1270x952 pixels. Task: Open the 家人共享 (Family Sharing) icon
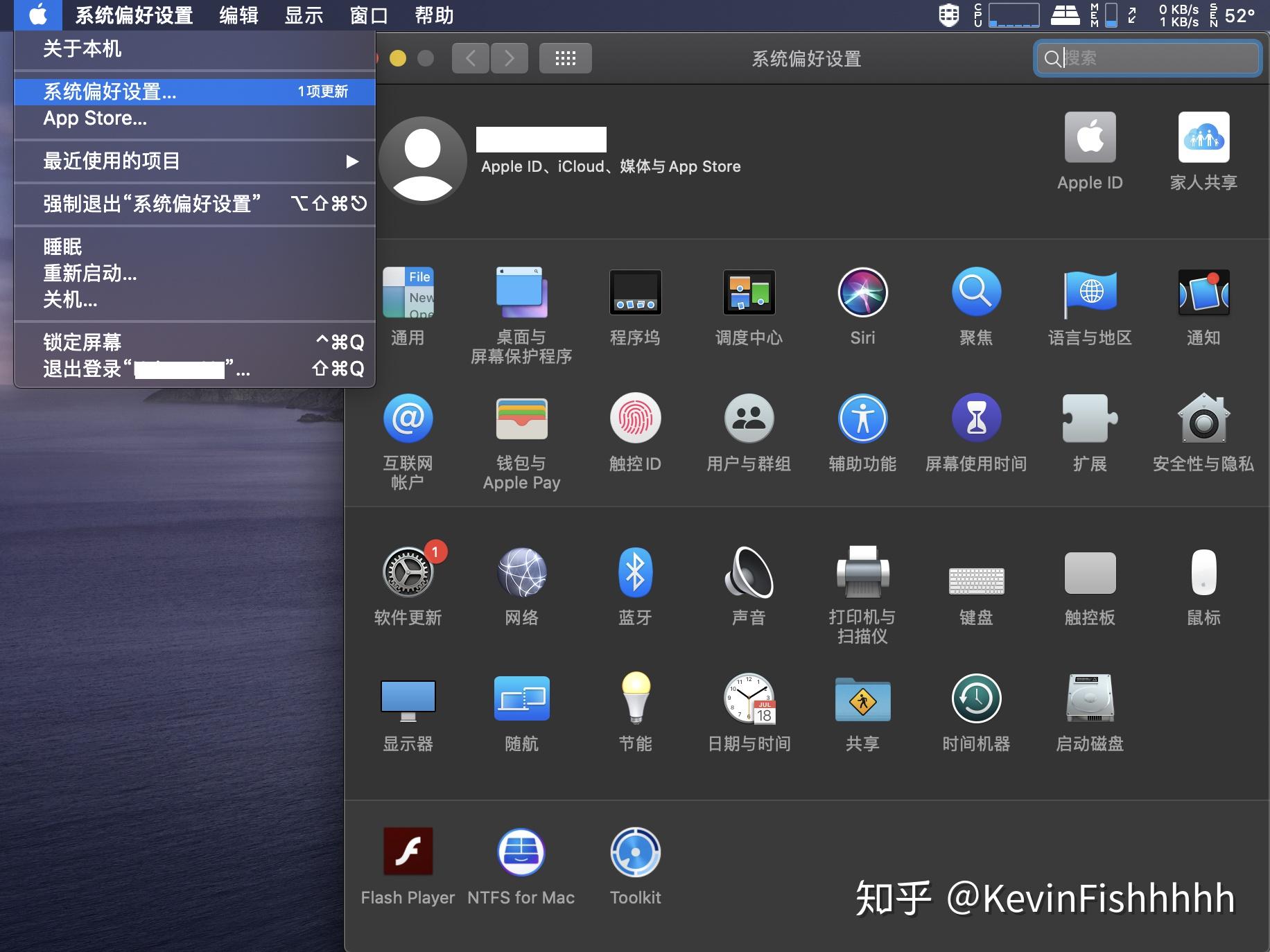1203,138
